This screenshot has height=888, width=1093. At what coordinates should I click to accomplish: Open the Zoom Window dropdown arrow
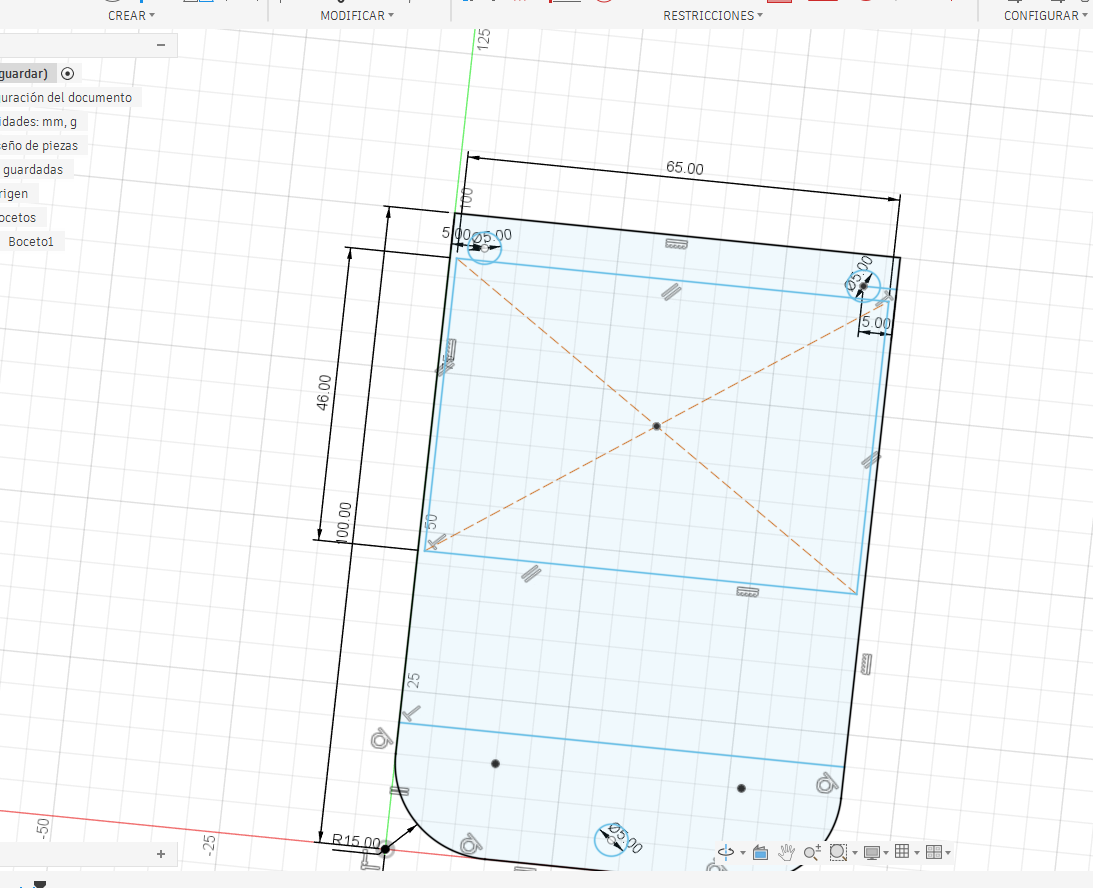pos(855,852)
